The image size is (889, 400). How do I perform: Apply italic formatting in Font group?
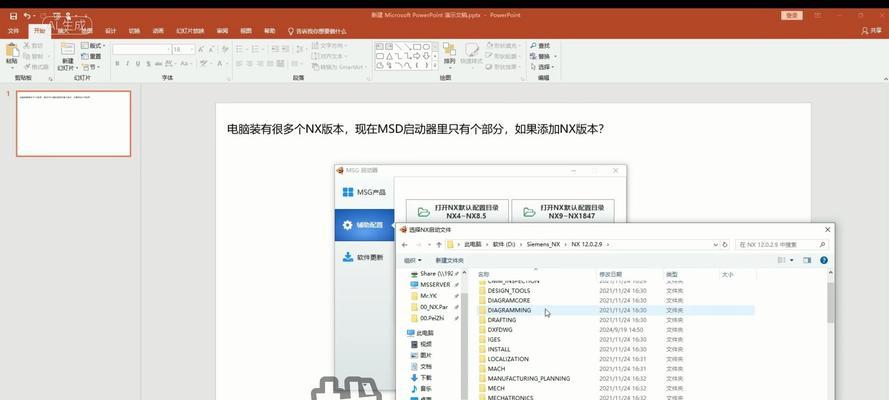pyautogui.click(x=128, y=64)
